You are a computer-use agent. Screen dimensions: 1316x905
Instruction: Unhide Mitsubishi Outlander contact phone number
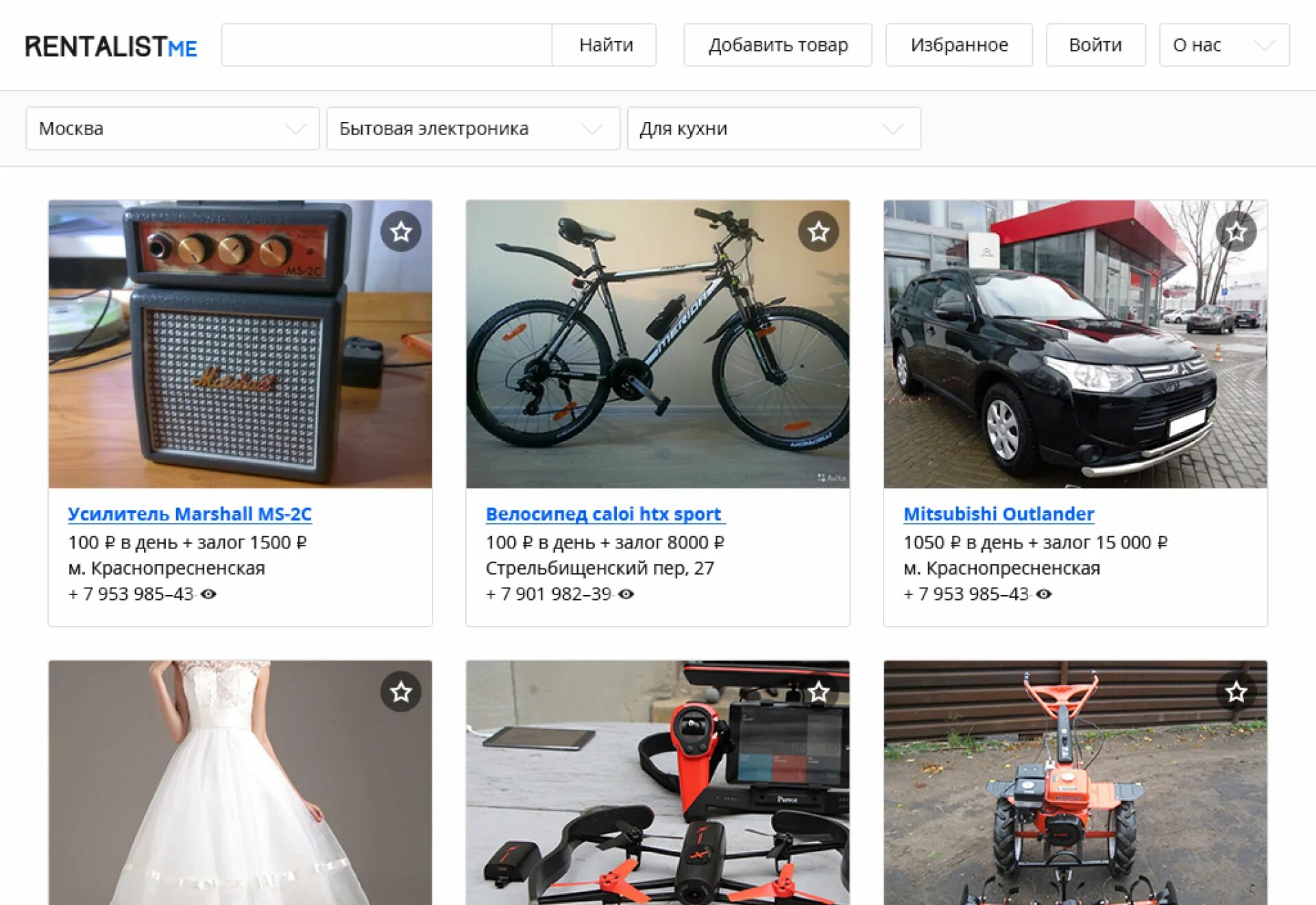coord(1044,594)
